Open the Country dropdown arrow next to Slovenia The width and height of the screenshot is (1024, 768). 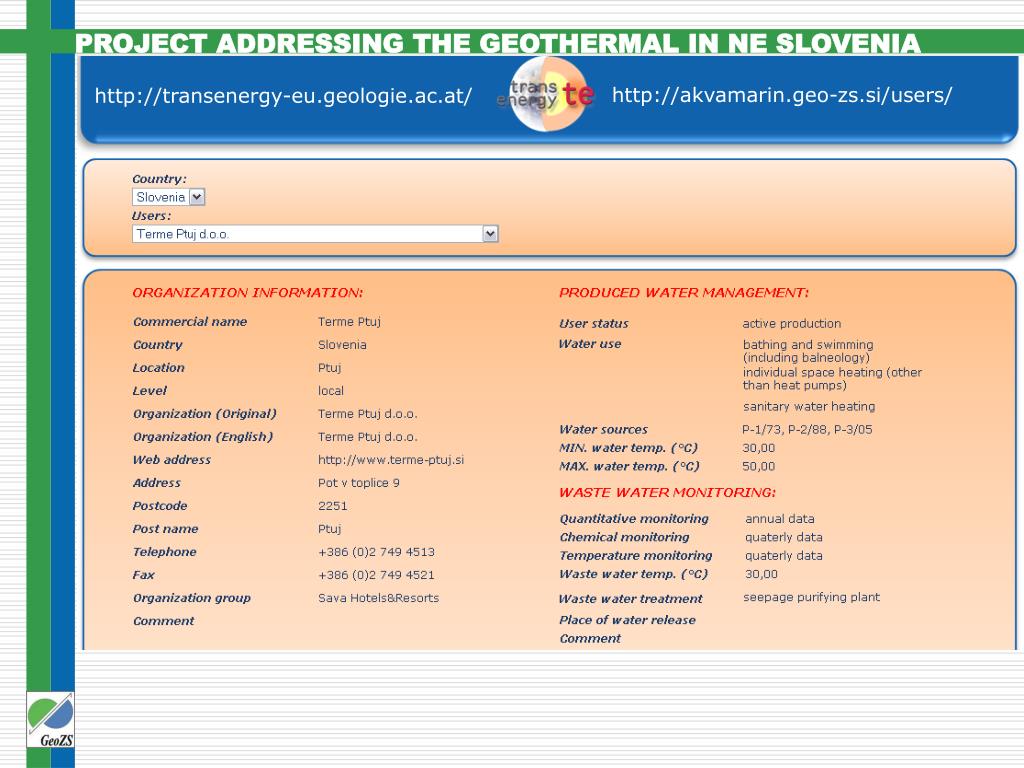pyautogui.click(x=197, y=197)
